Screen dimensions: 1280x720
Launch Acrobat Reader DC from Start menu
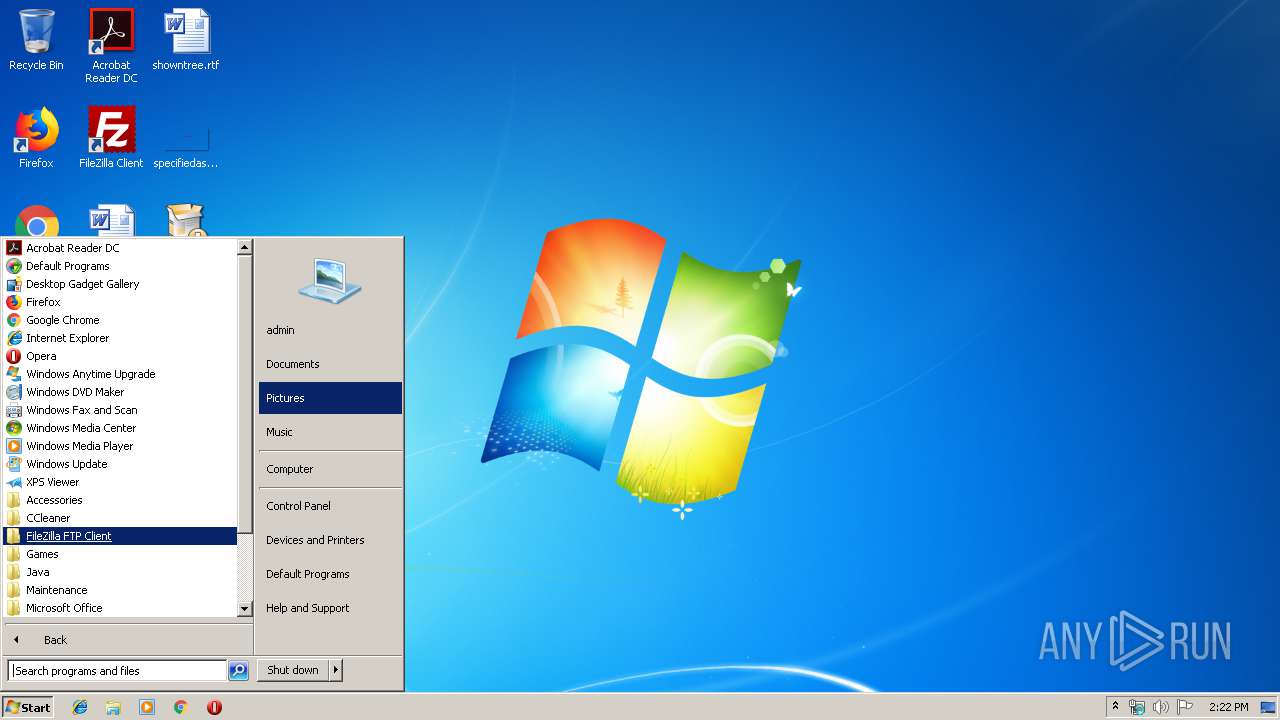pyautogui.click(x=120, y=248)
